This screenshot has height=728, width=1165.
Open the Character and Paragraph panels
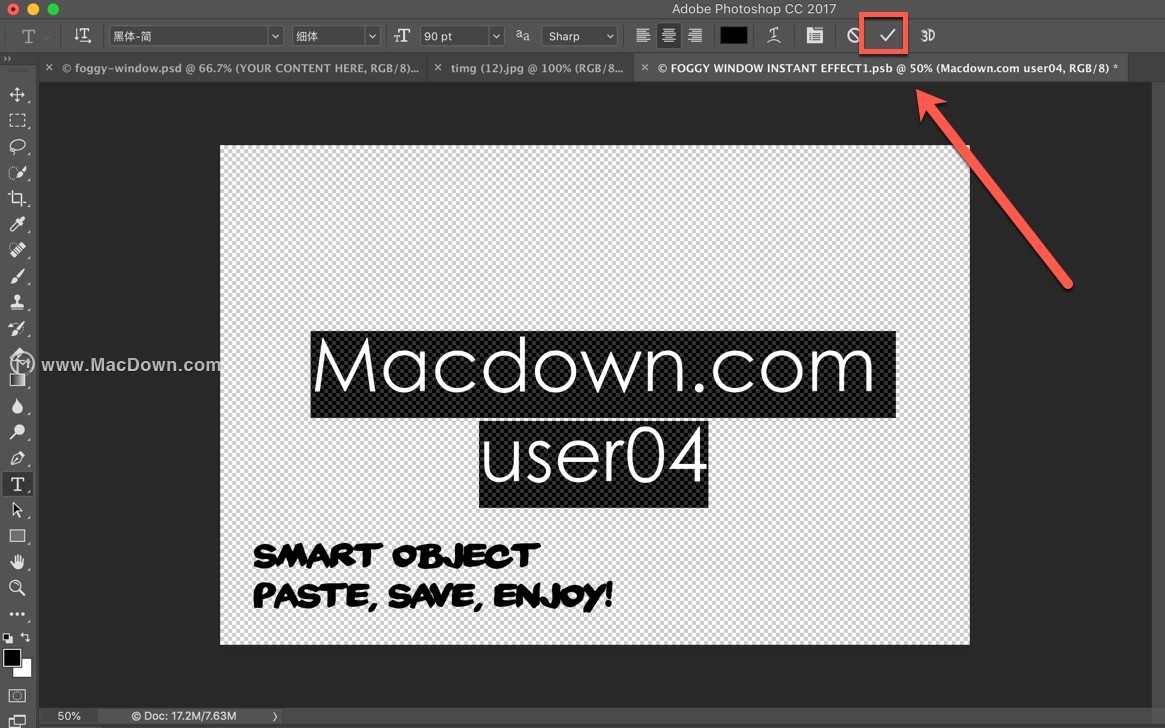coord(814,36)
